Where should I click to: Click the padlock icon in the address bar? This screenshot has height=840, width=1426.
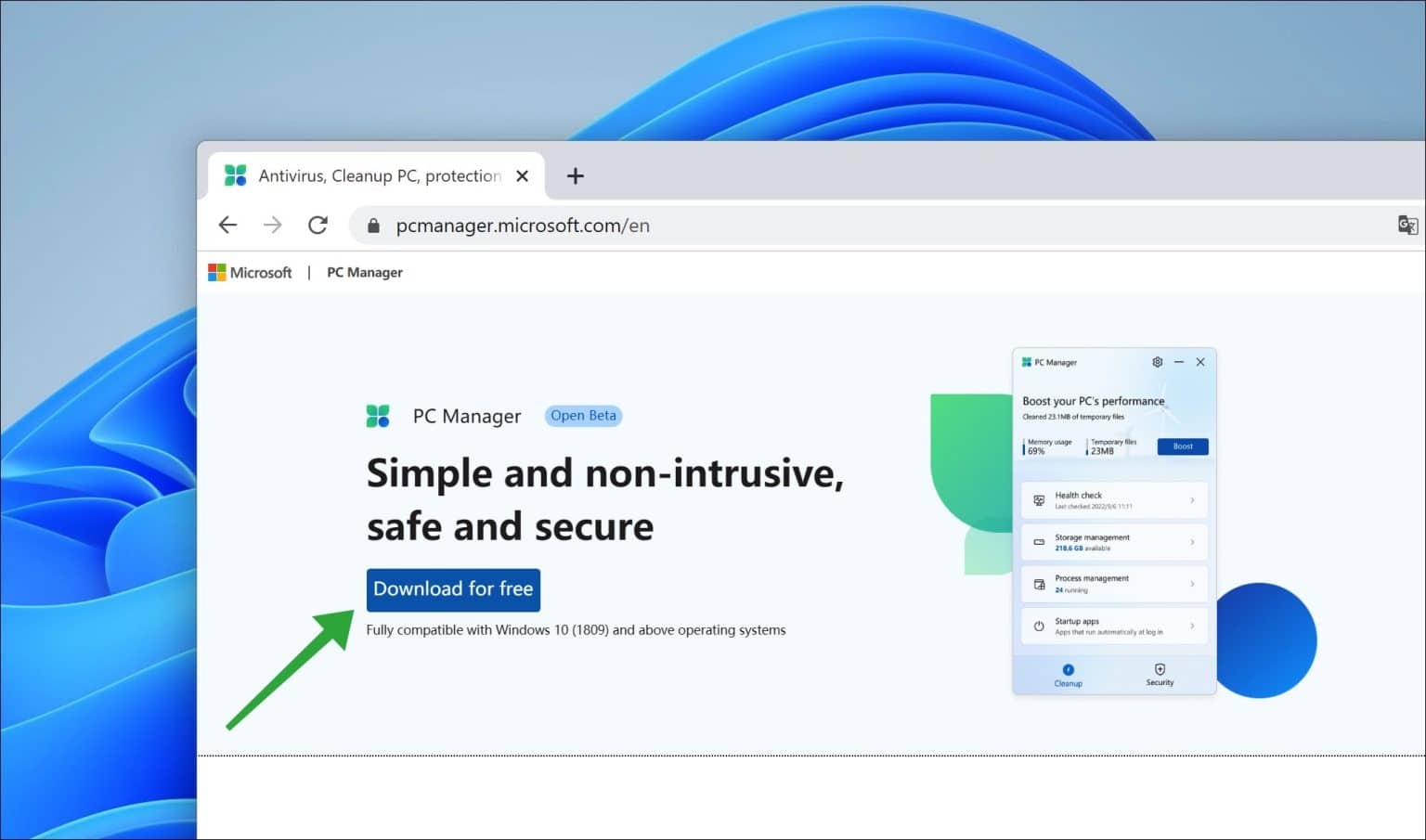(x=373, y=225)
